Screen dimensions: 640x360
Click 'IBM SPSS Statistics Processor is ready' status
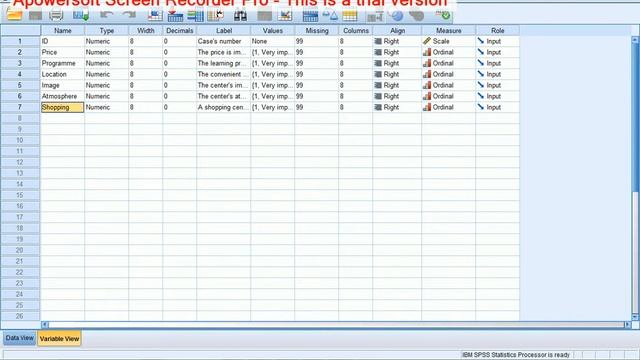click(x=516, y=355)
